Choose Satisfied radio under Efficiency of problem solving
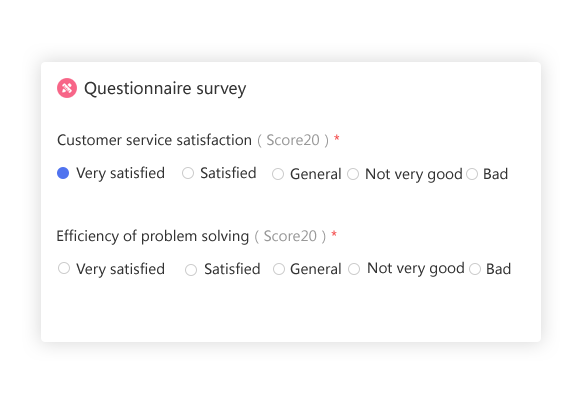The image size is (582, 404). click(x=191, y=270)
